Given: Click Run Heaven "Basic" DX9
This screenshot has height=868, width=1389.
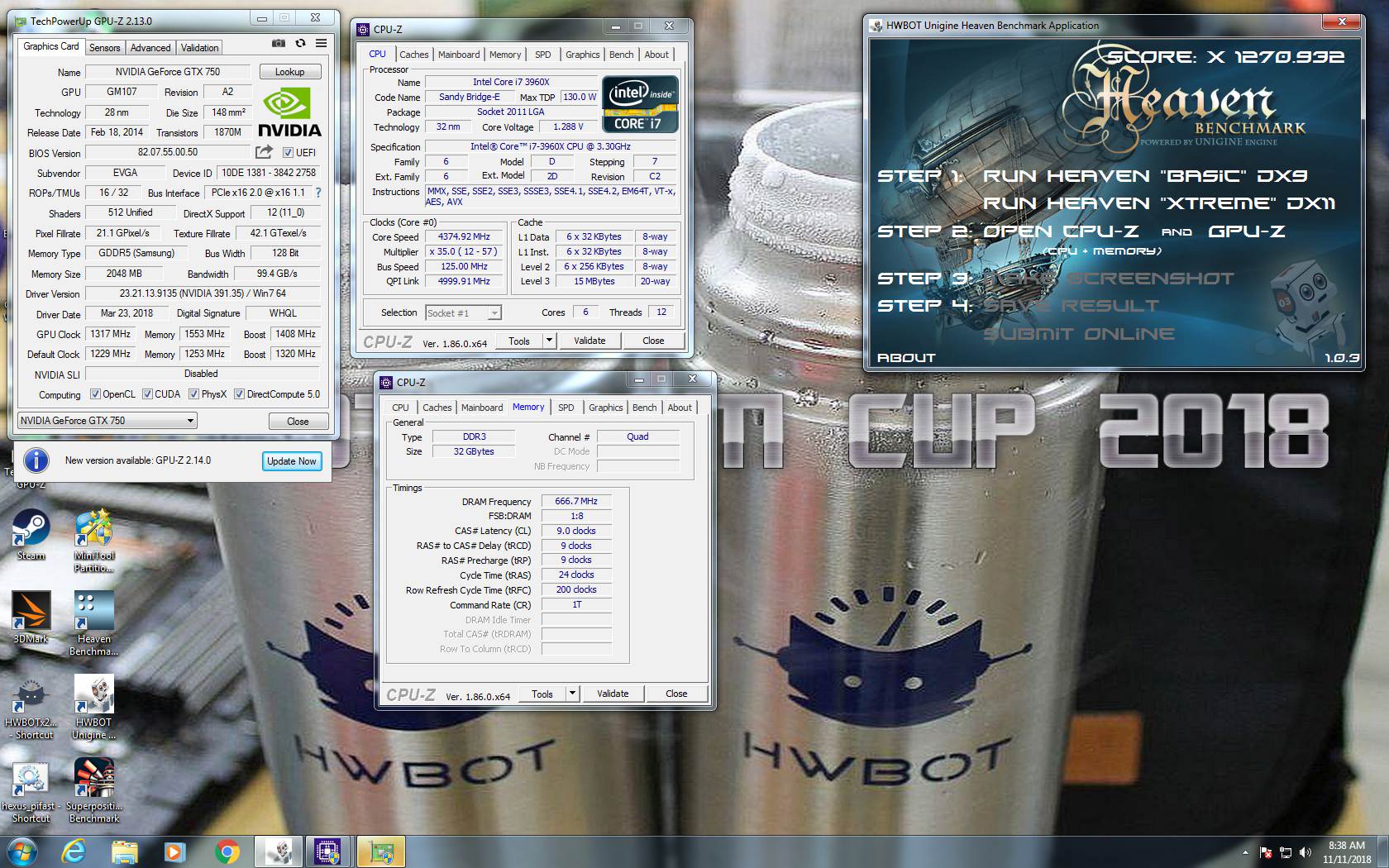Looking at the screenshot, I should pyautogui.click(x=1145, y=176).
